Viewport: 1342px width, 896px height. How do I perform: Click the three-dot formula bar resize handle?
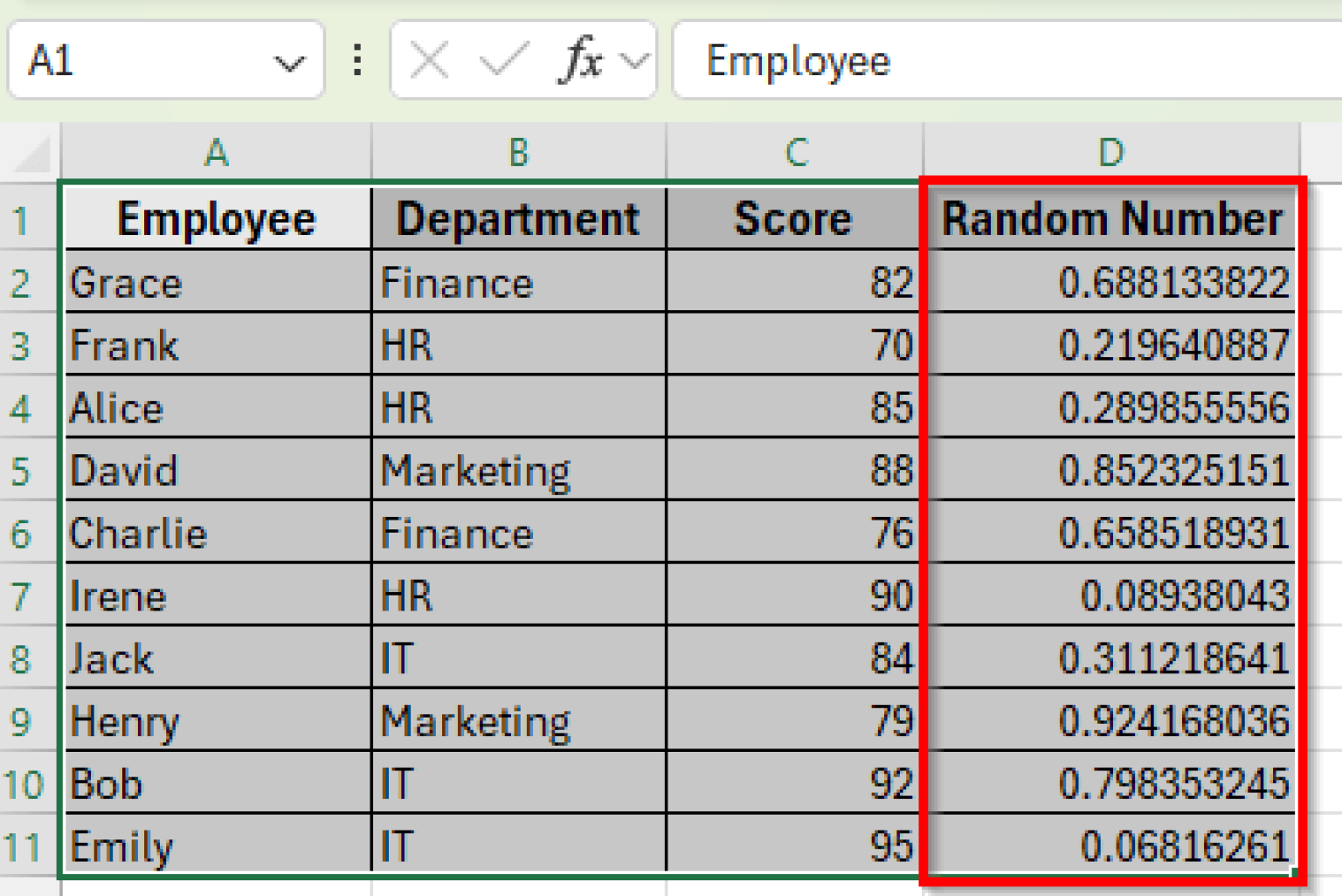click(x=357, y=61)
